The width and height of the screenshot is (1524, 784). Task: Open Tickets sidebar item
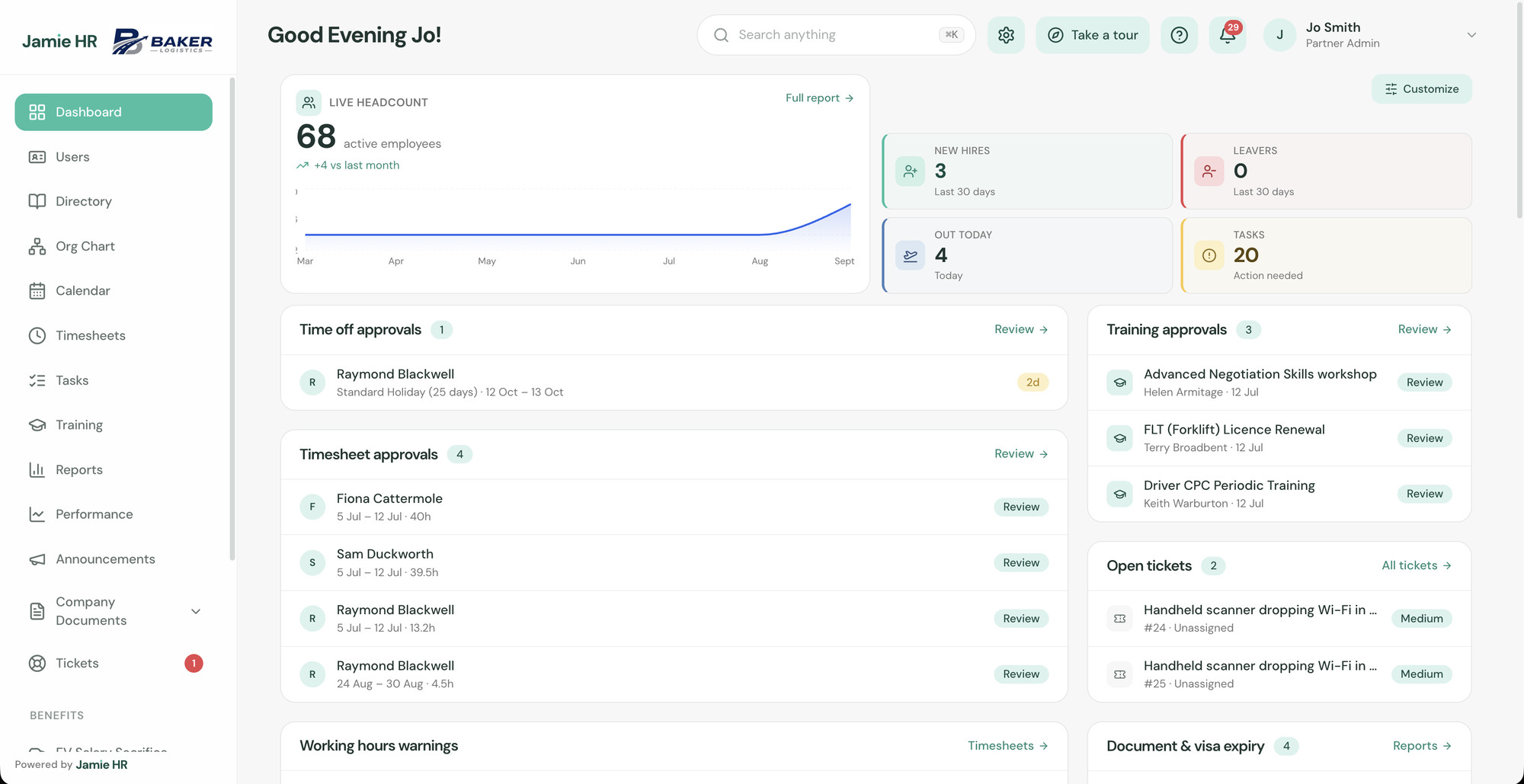click(114, 663)
